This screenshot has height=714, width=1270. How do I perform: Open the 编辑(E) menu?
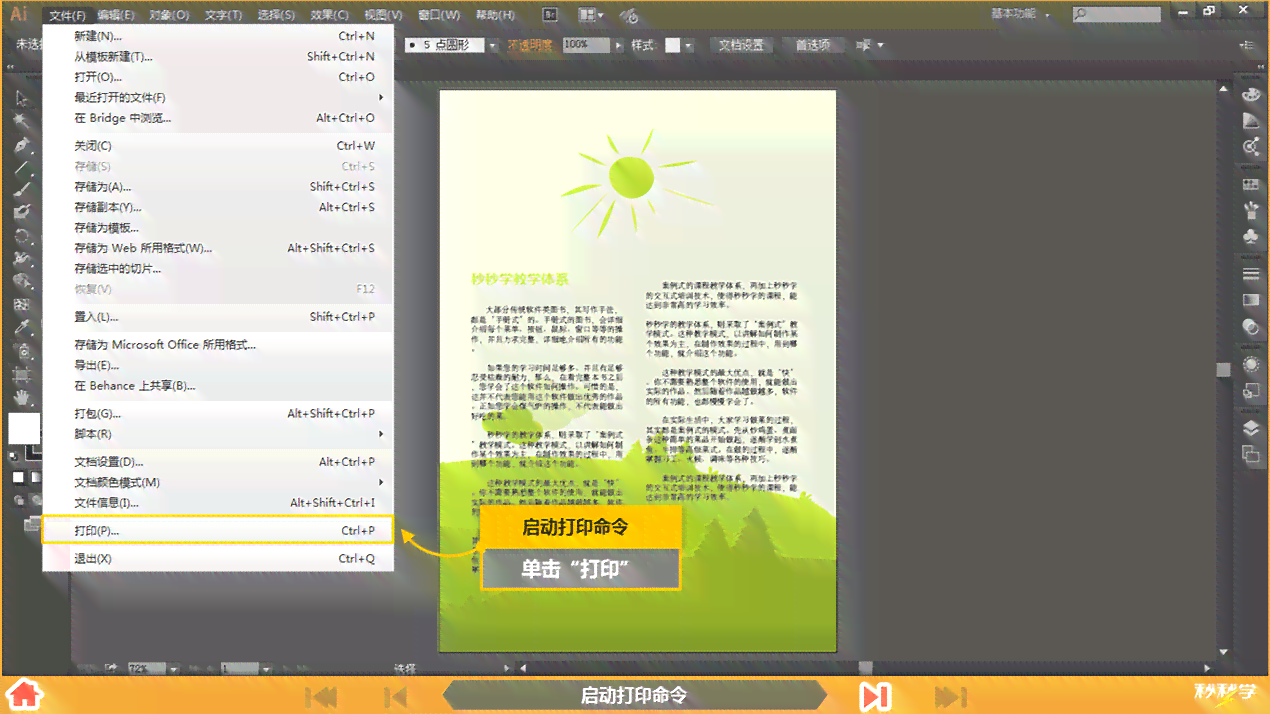click(116, 15)
